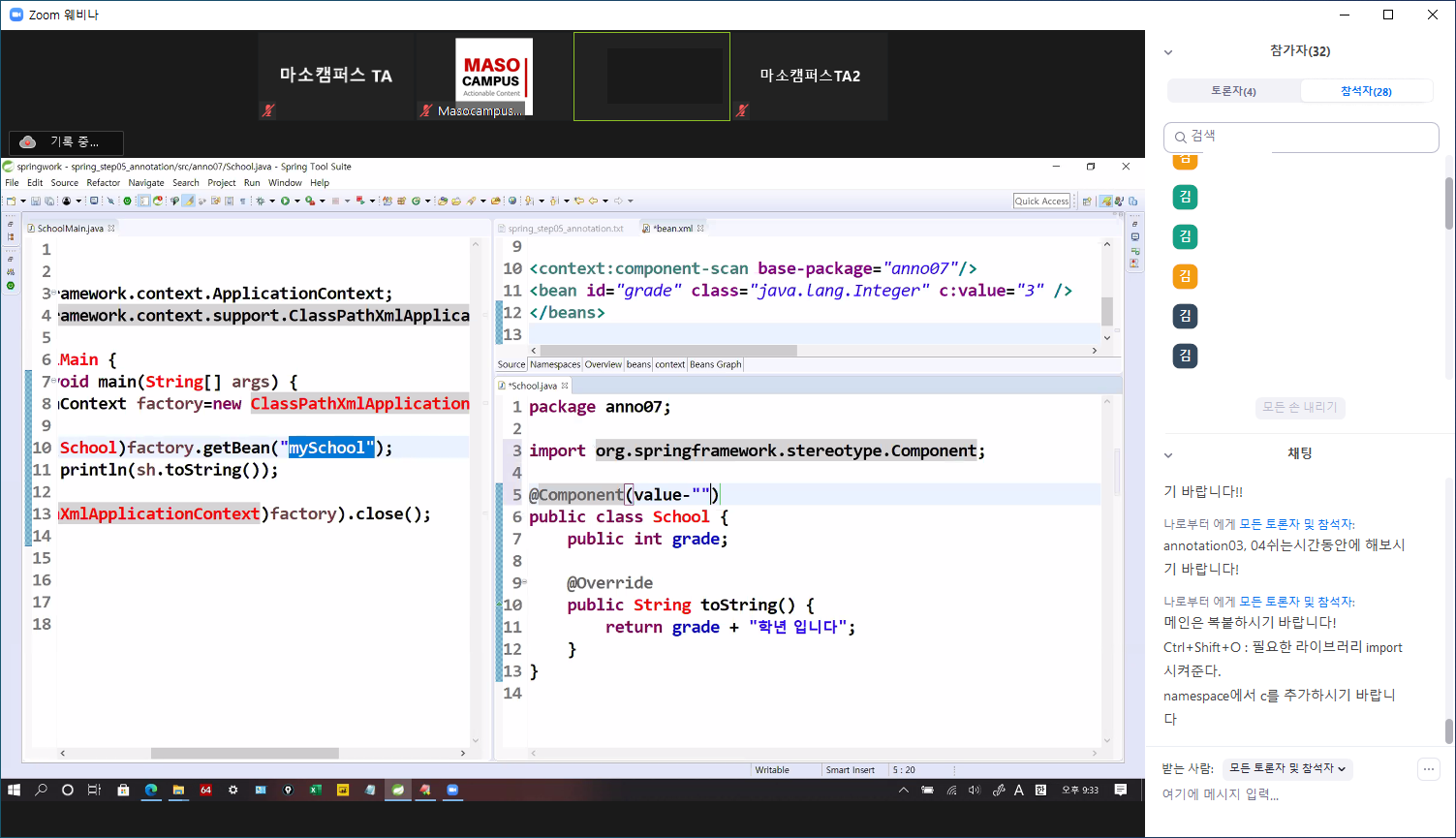
Task: Click the Zoom chat more options button
Action: tap(1428, 769)
